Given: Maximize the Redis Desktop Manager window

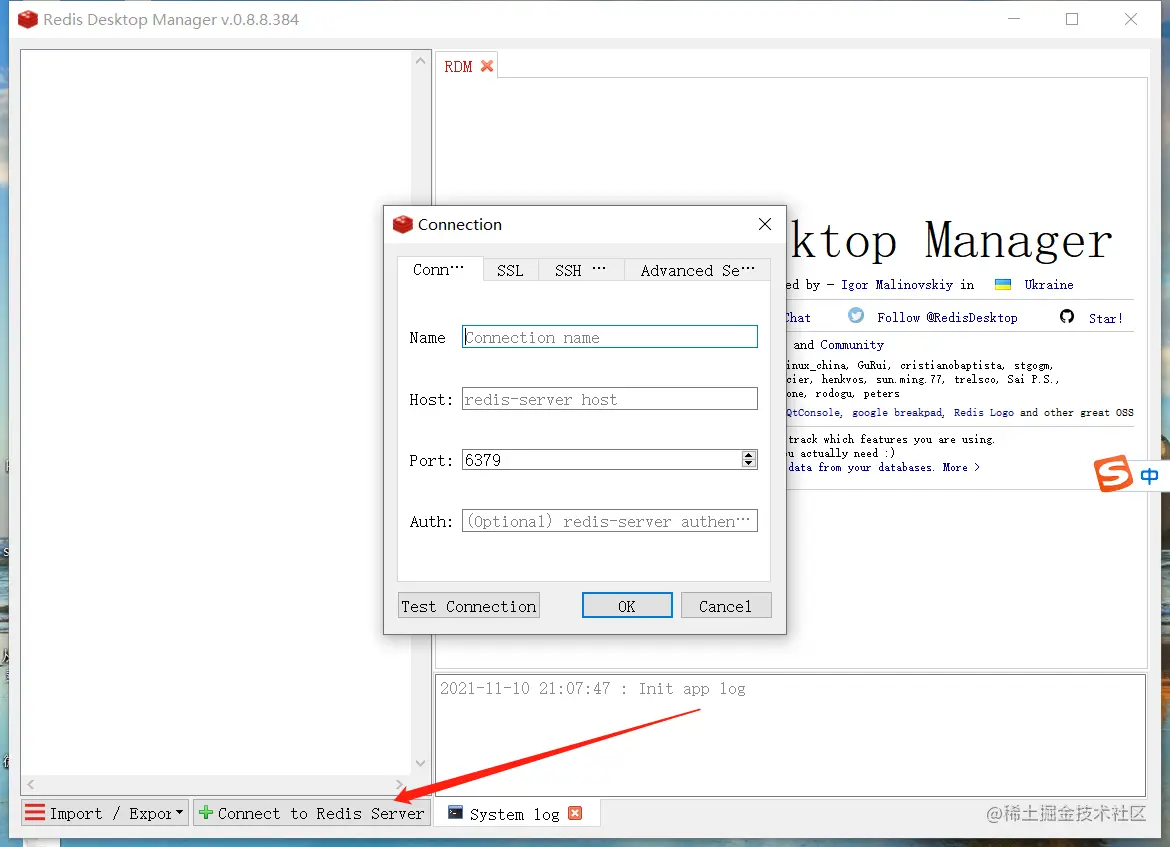Looking at the screenshot, I should [x=1072, y=19].
